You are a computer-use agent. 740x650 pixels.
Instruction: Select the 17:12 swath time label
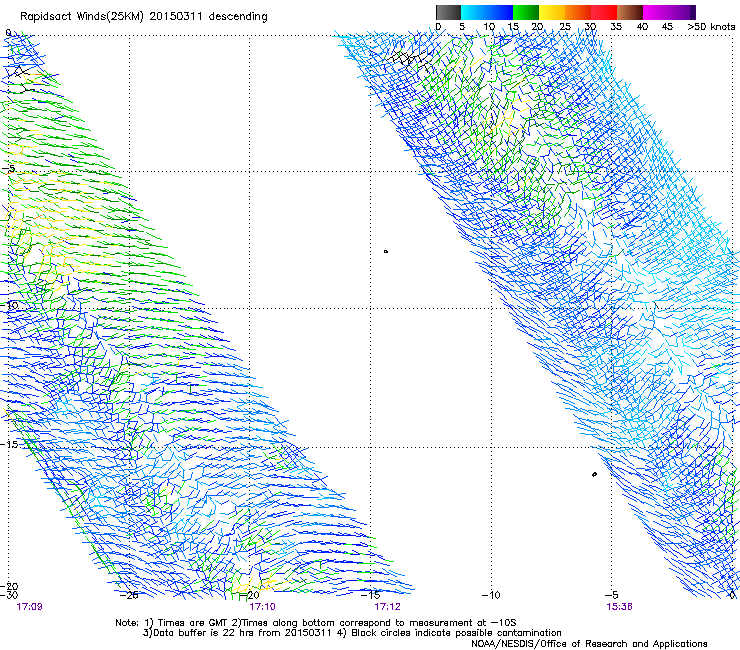pos(387,606)
